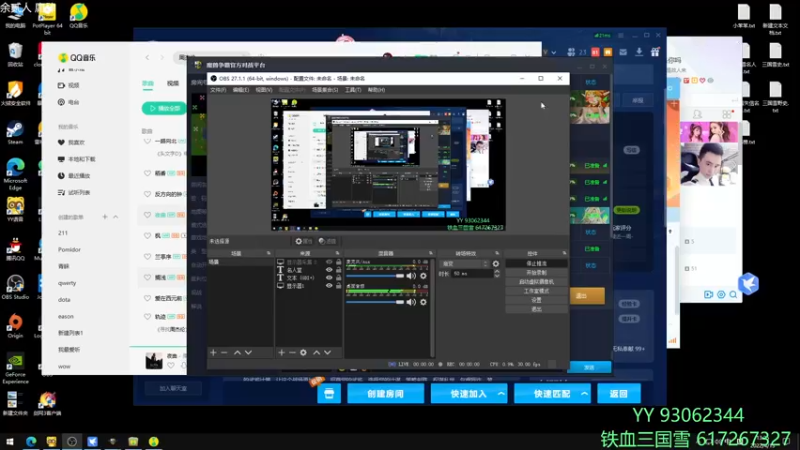Screen dimensions: 800x450
Task: Collapse created playlists chevron in QQ Music
Action: coord(116,217)
